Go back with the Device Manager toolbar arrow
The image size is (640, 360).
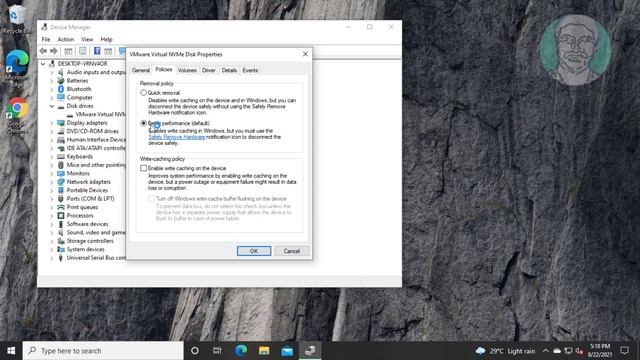(x=43, y=51)
